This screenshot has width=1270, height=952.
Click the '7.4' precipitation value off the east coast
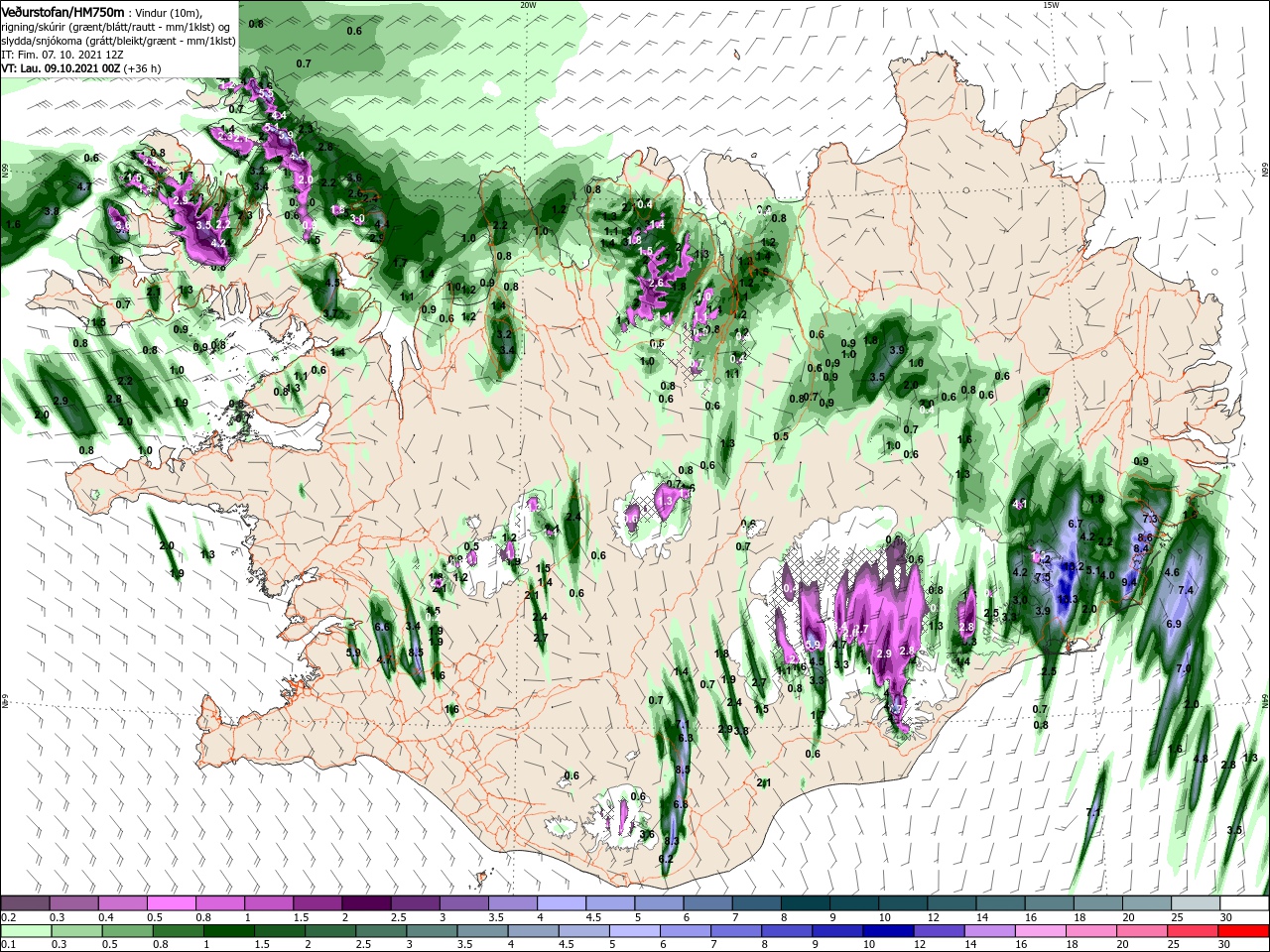(x=1185, y=590)
